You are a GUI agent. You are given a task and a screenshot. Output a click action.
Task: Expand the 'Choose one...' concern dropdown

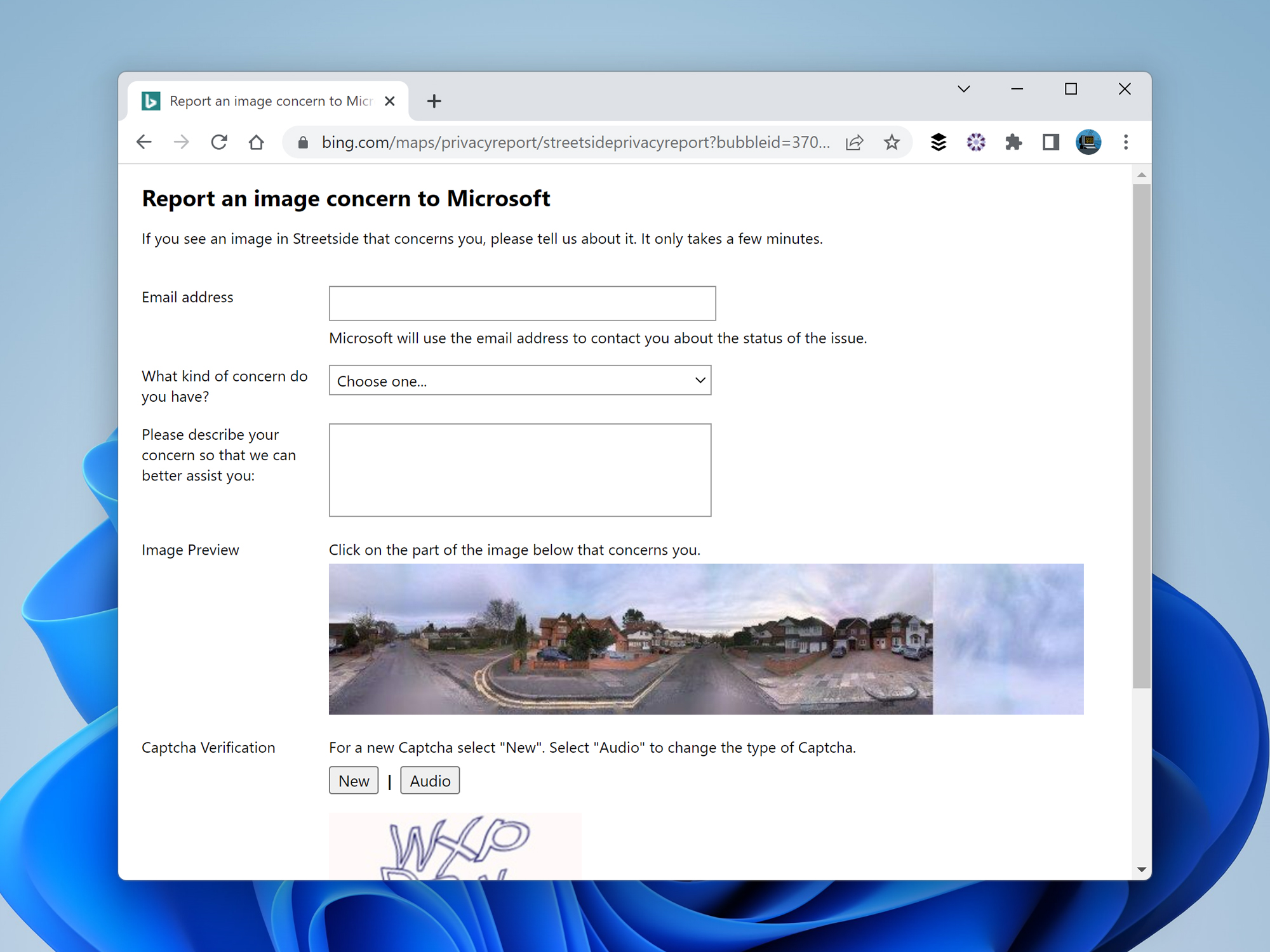519,381
